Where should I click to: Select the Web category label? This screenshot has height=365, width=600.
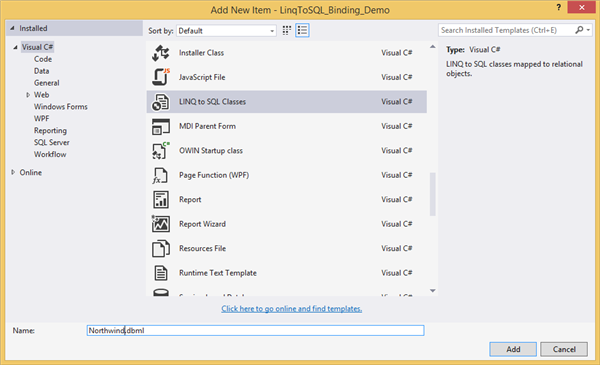point(41,95)
